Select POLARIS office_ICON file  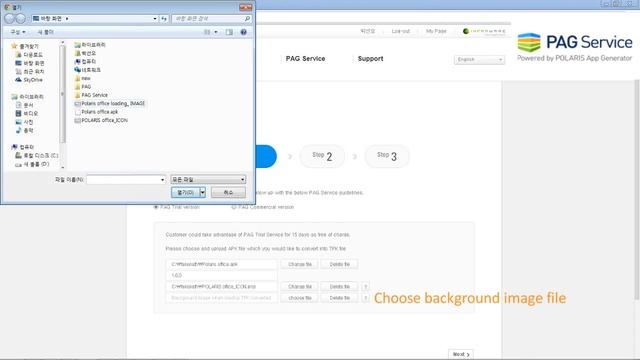coord(101,120)
